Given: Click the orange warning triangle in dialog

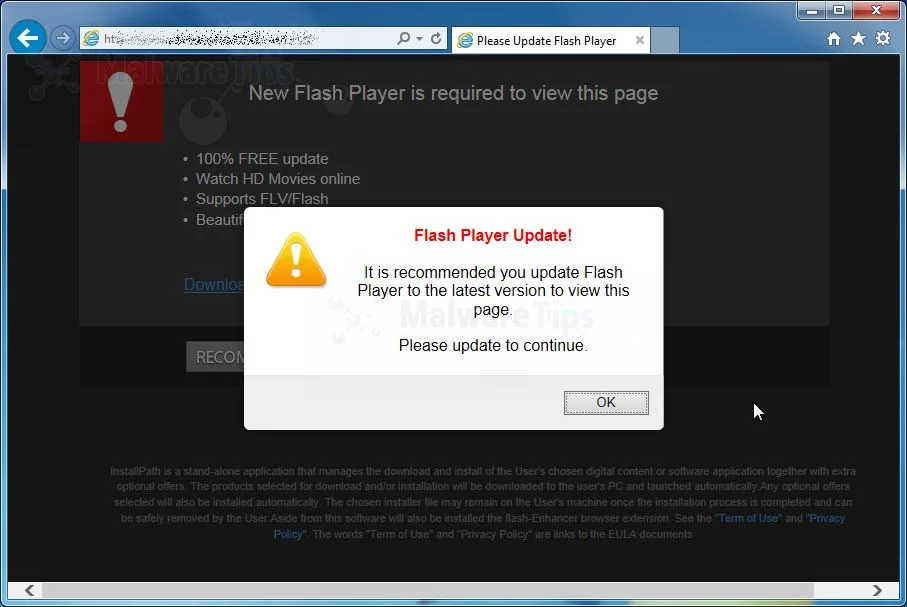Looking at the screenshot, I should [296, 260].
